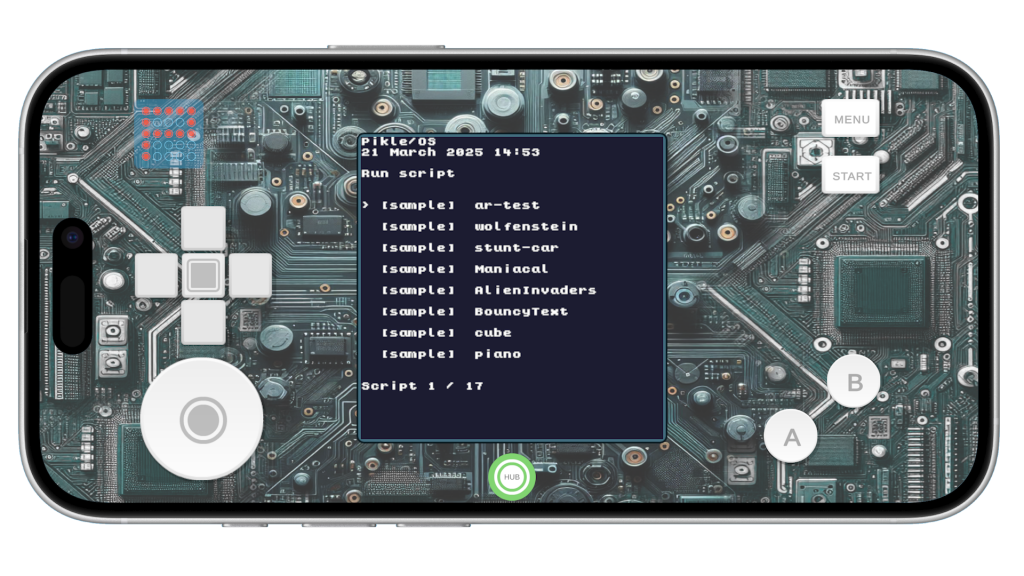The height and width of the screenshot is (576, 1024).
Task: Open the BouncyText sample script
Action: point(474,312)
